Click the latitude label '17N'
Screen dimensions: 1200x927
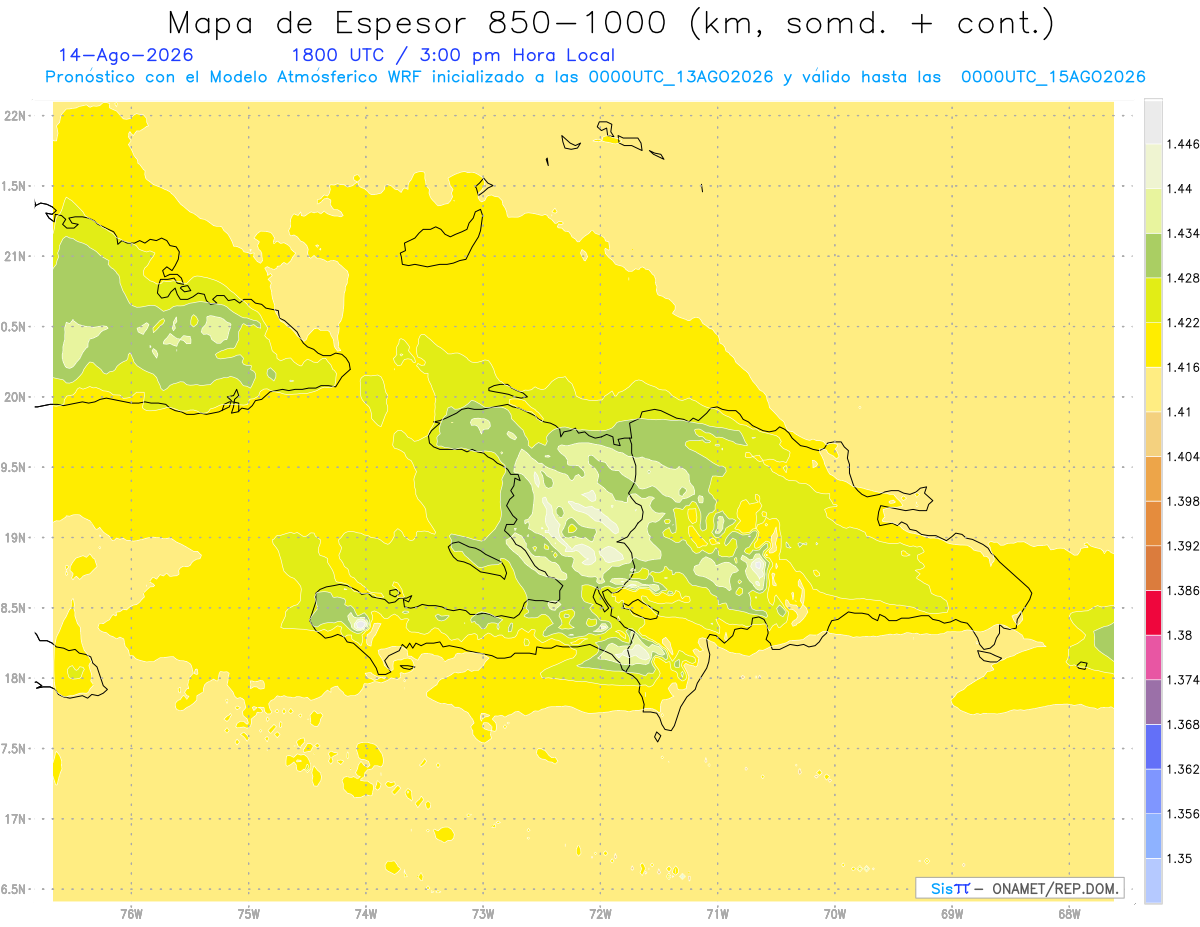click(x=14, y=819)
